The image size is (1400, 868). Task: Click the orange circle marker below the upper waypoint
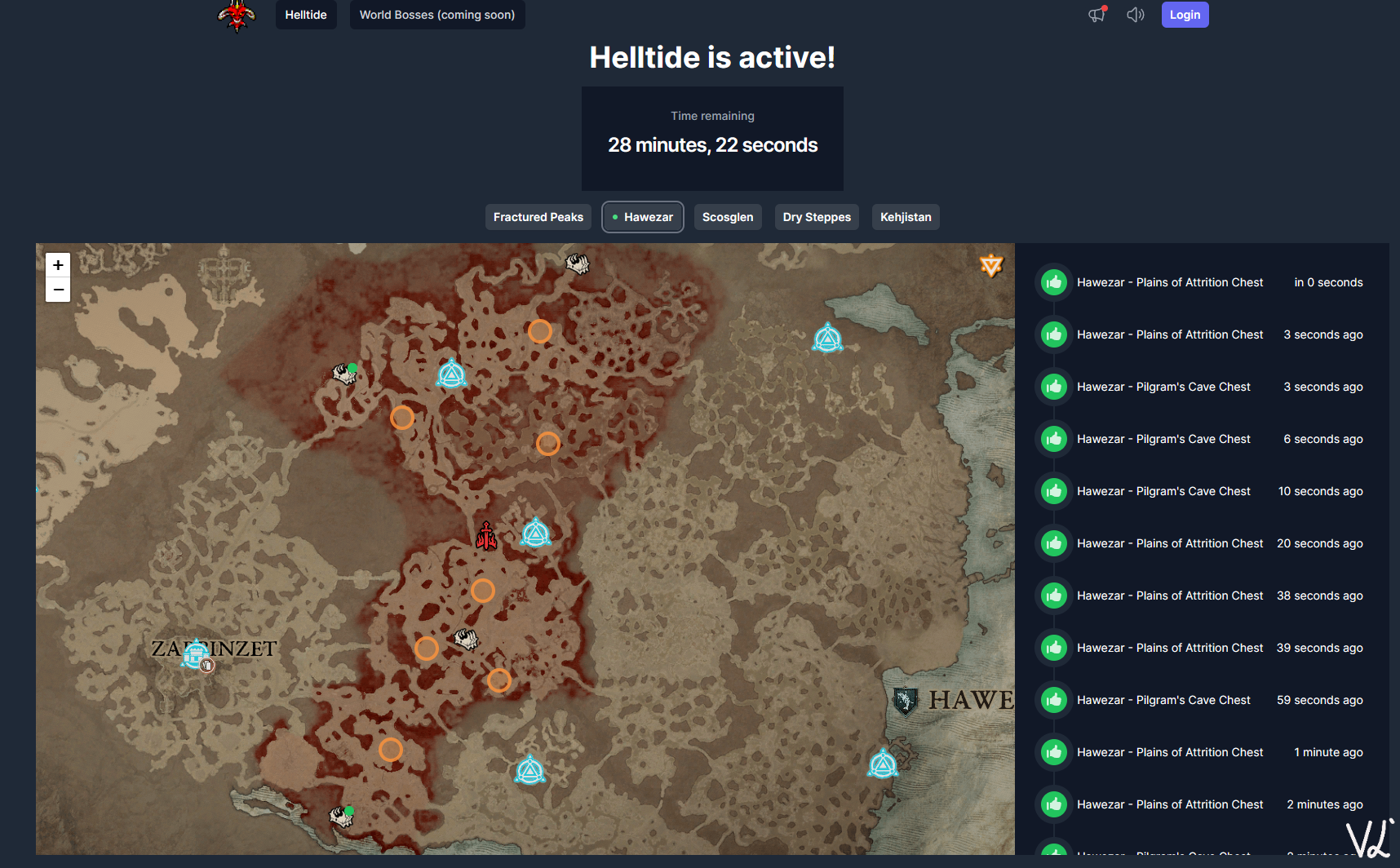pyautogui.click(x=548, y=444)
